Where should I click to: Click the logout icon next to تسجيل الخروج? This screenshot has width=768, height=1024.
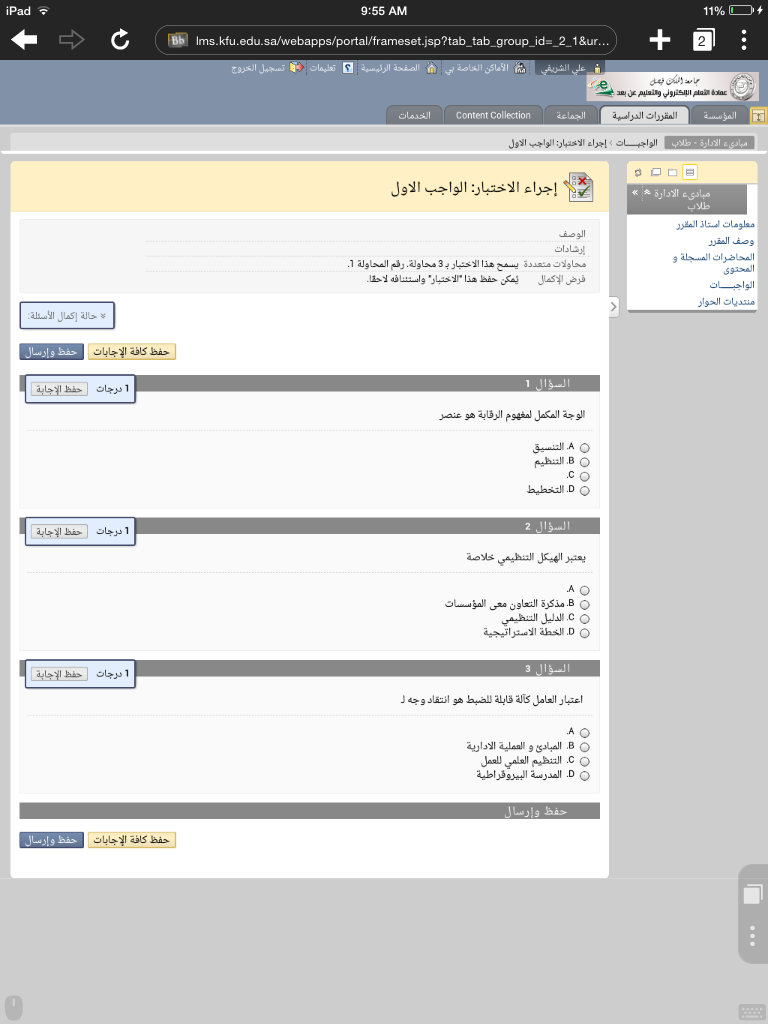click(x=296, y=68)
